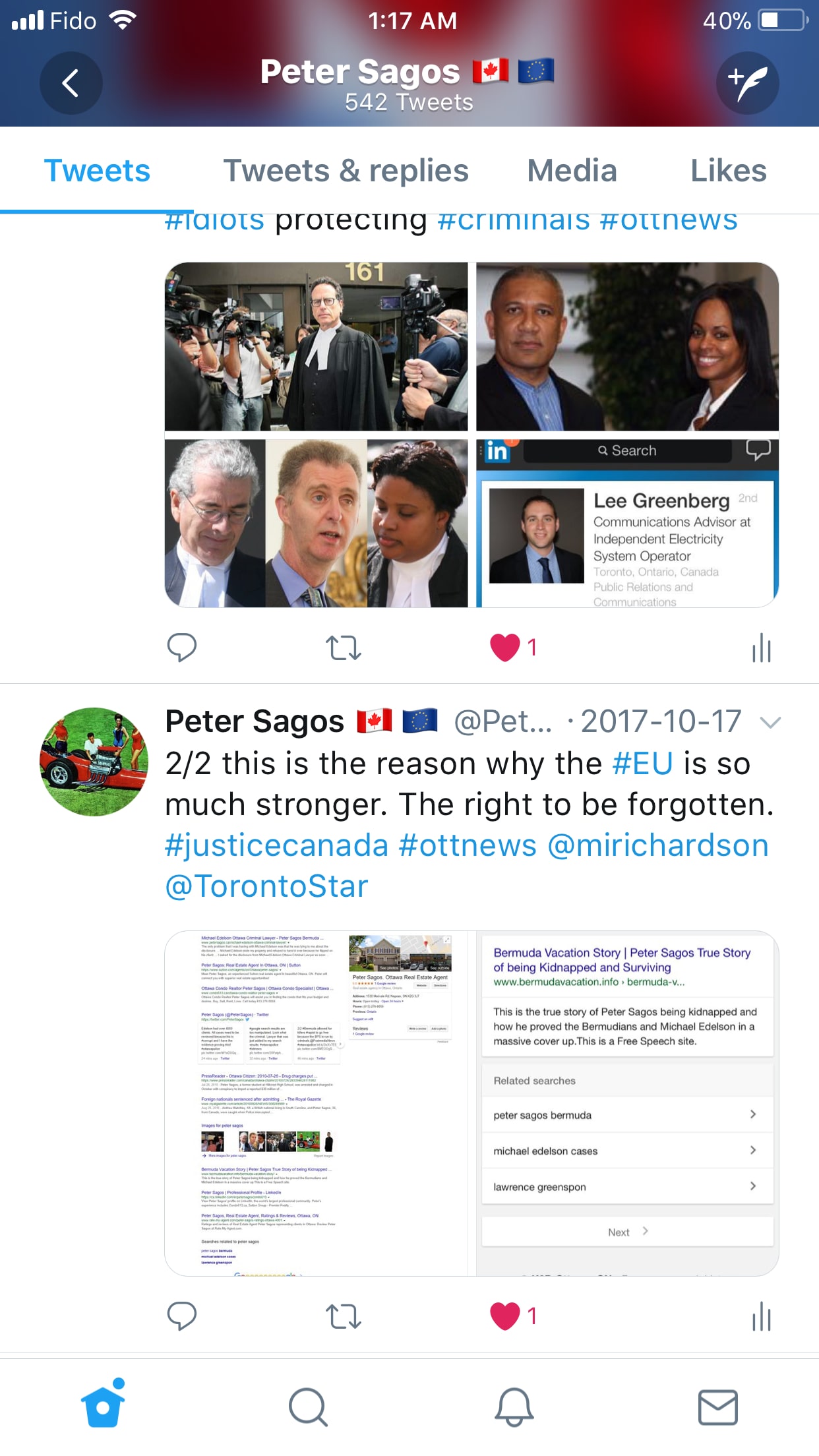This screenshot has width=819, height=1456.
Task: Retweet the 2/2 EU tweet
Action: pos(344,1316)
